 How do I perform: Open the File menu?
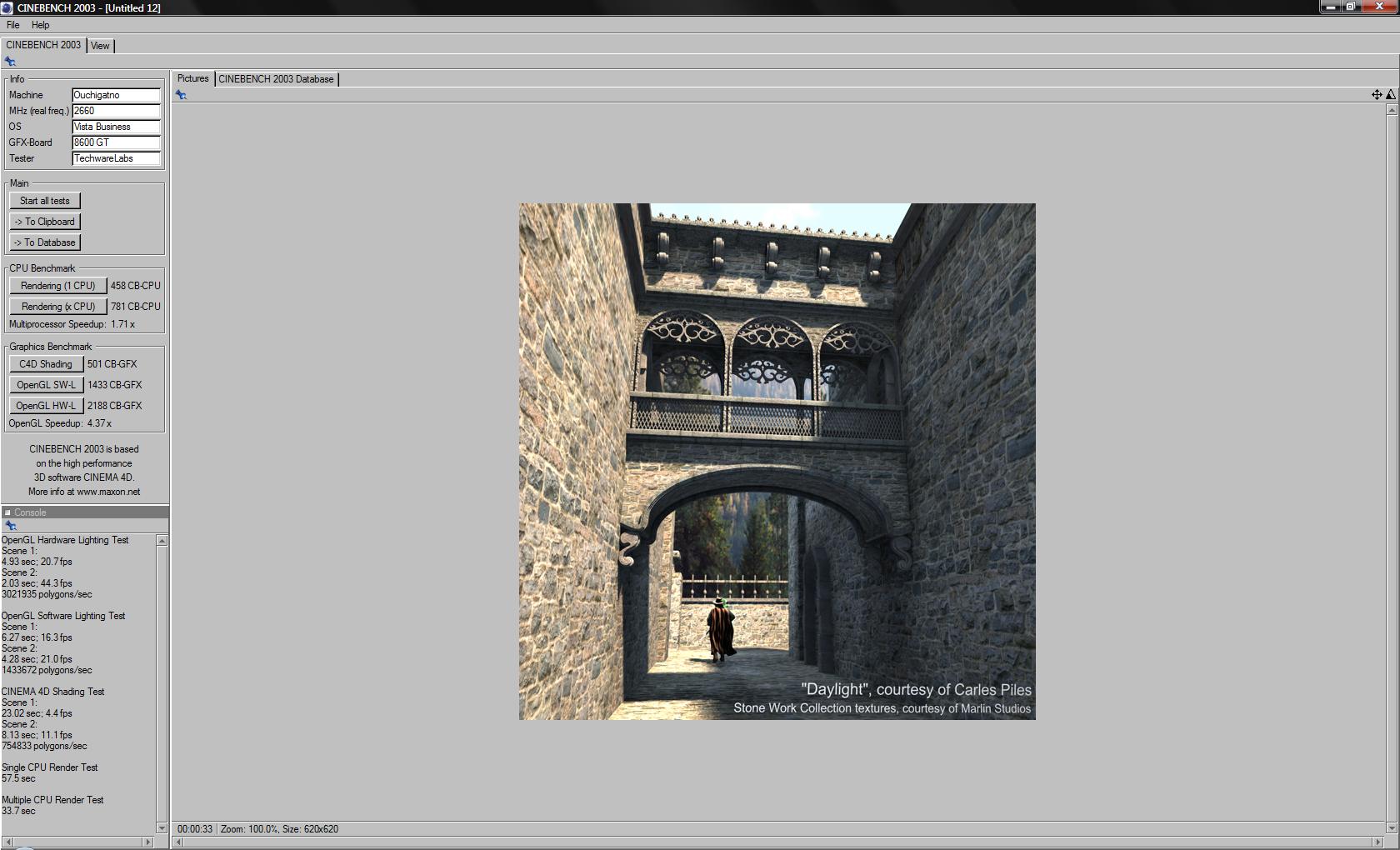click(13, 25)
